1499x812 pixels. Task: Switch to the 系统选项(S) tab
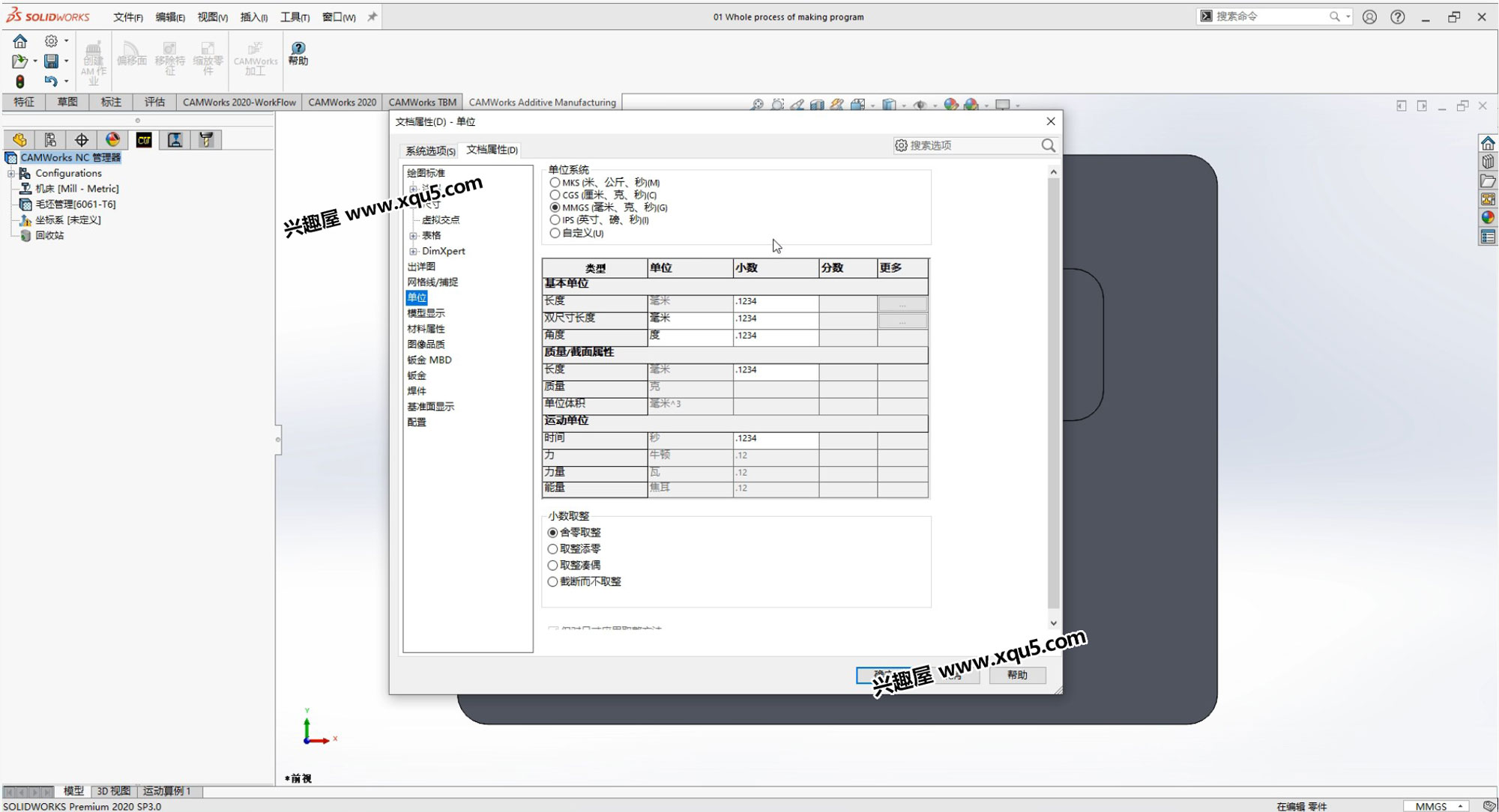point(430,151)
